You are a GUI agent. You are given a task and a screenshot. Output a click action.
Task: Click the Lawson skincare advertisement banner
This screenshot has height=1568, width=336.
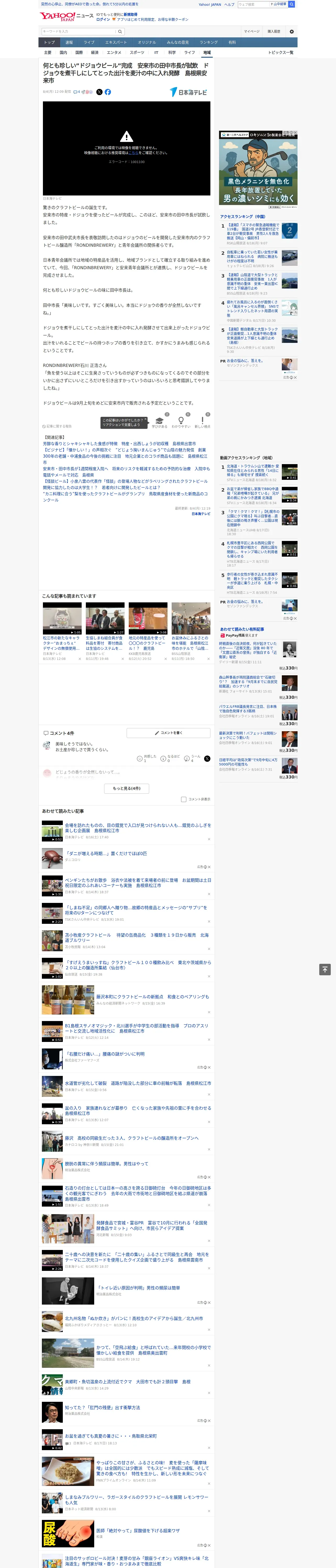point(258,170)
